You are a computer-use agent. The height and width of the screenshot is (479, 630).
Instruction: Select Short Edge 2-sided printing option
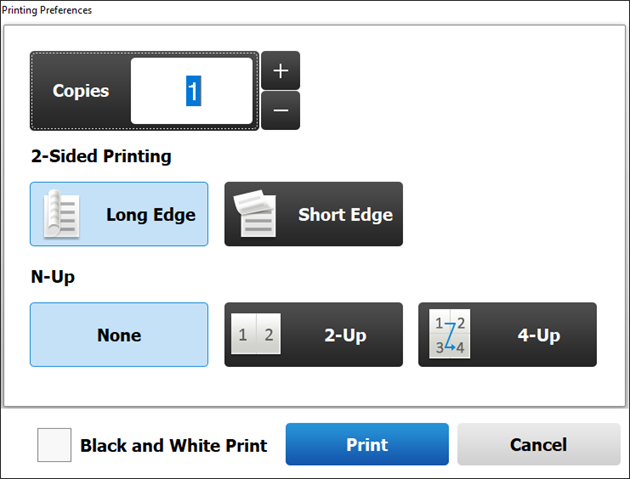pyautogui.click(x=313, y=214)
